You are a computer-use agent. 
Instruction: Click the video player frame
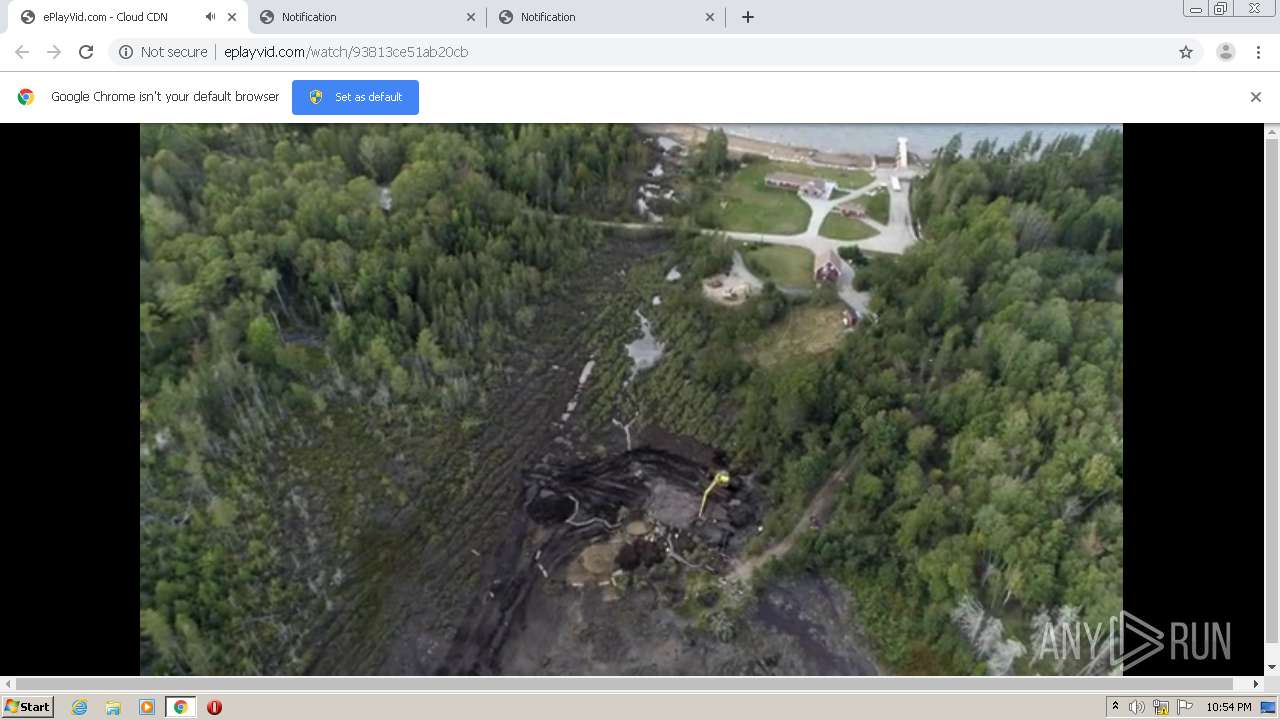pos(631,400)
